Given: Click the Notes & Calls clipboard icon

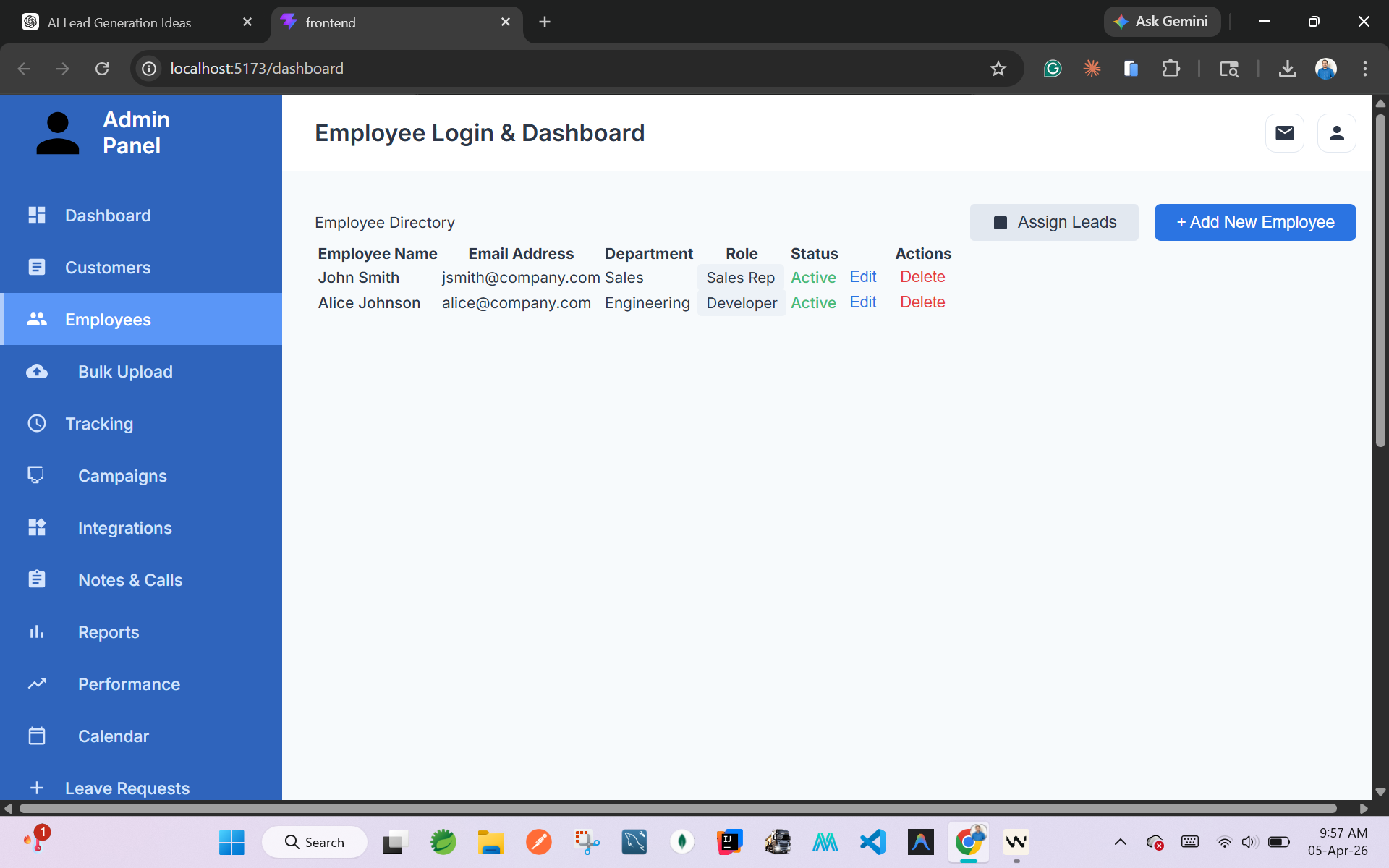Looking at the screenshot, I should coord(37,579).
